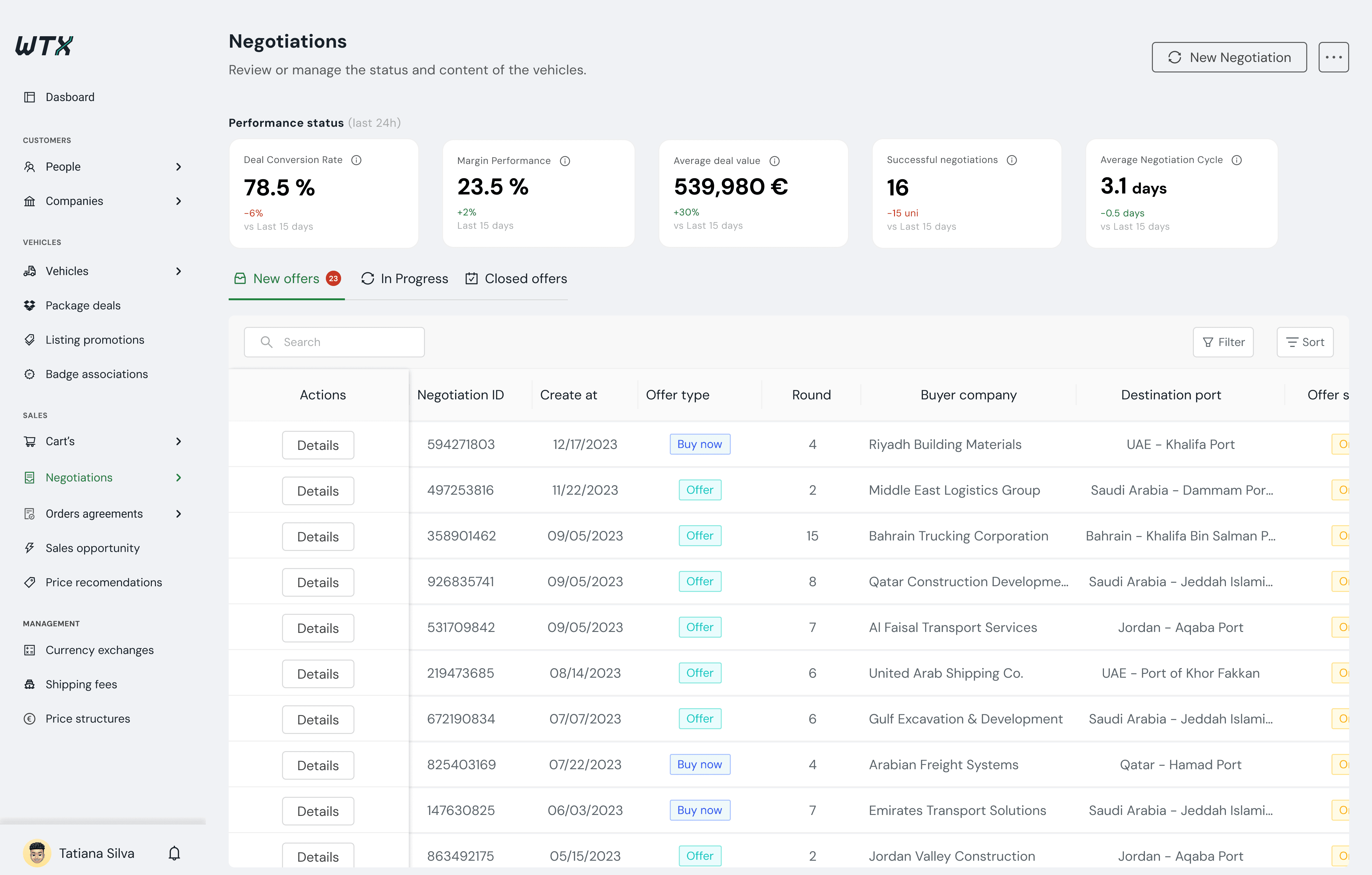Expand the Vehicles submenu chevron
1372x875 pixels.
[x=178, y=271]
